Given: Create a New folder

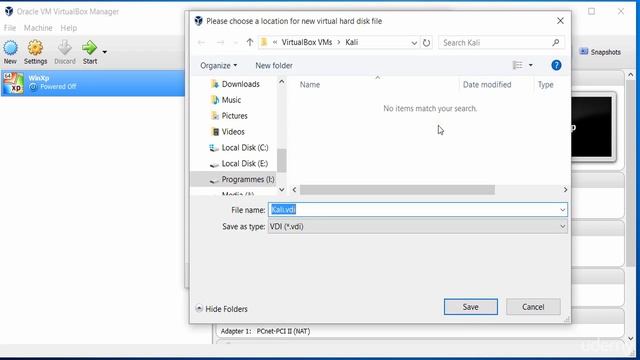Looking at the screenshot, I should 274,65.
